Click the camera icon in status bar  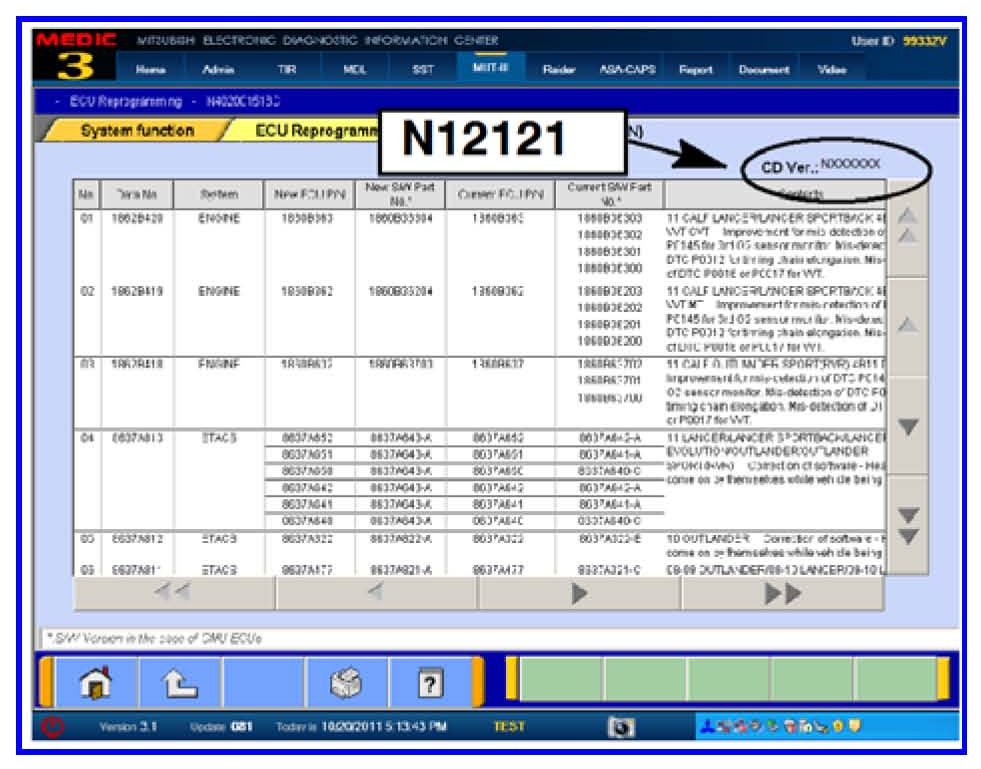click(621, 727)
